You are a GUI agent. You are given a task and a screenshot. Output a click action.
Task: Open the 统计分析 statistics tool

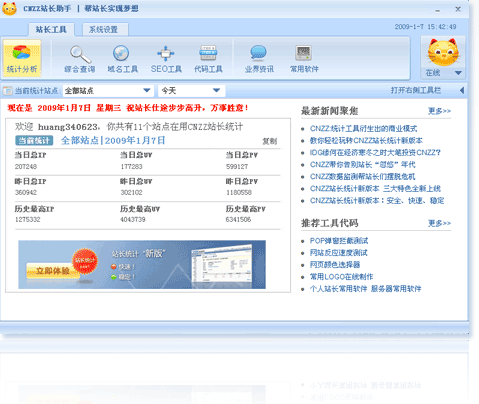tap(22, 58)
